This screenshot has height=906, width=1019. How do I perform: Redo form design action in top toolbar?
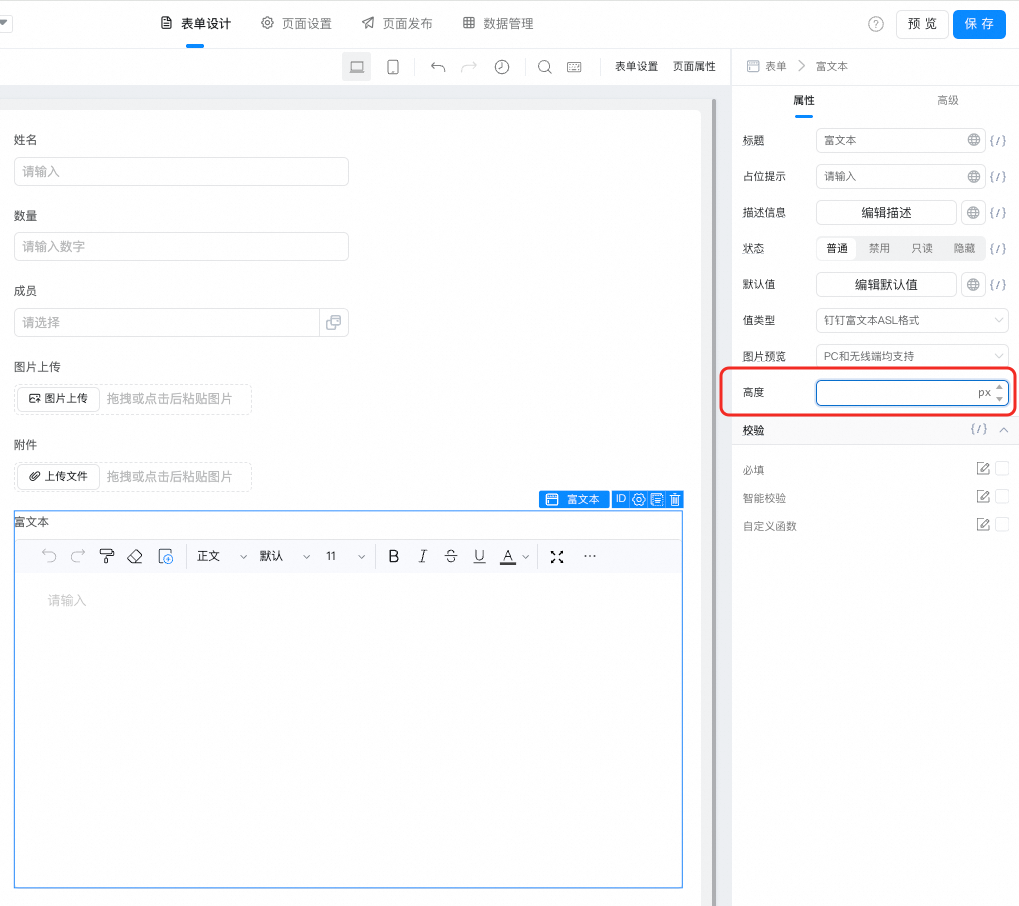tap(469, 67)
